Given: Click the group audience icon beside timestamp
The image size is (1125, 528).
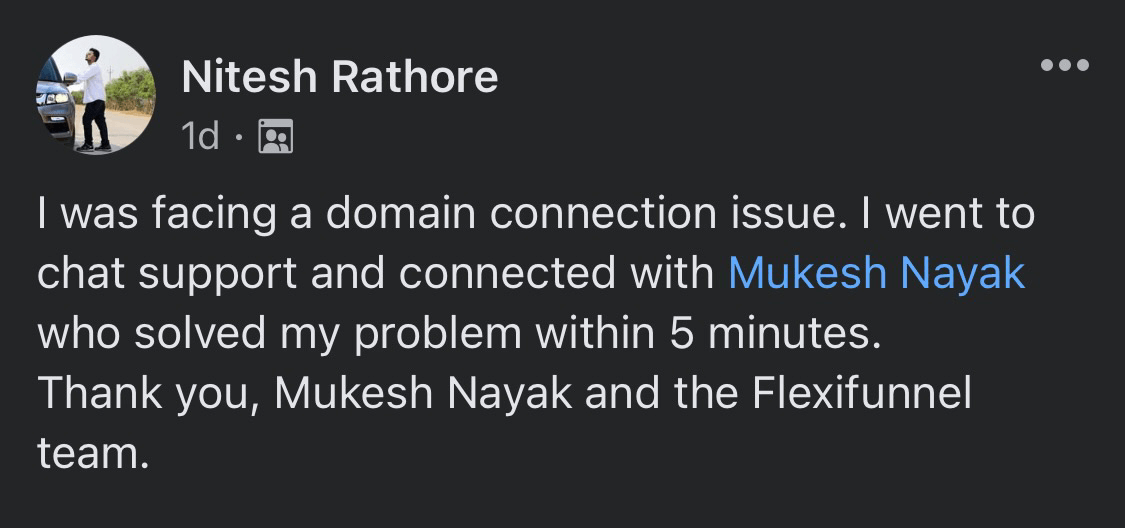Looking at the screenshot, I should coord(275,136).
